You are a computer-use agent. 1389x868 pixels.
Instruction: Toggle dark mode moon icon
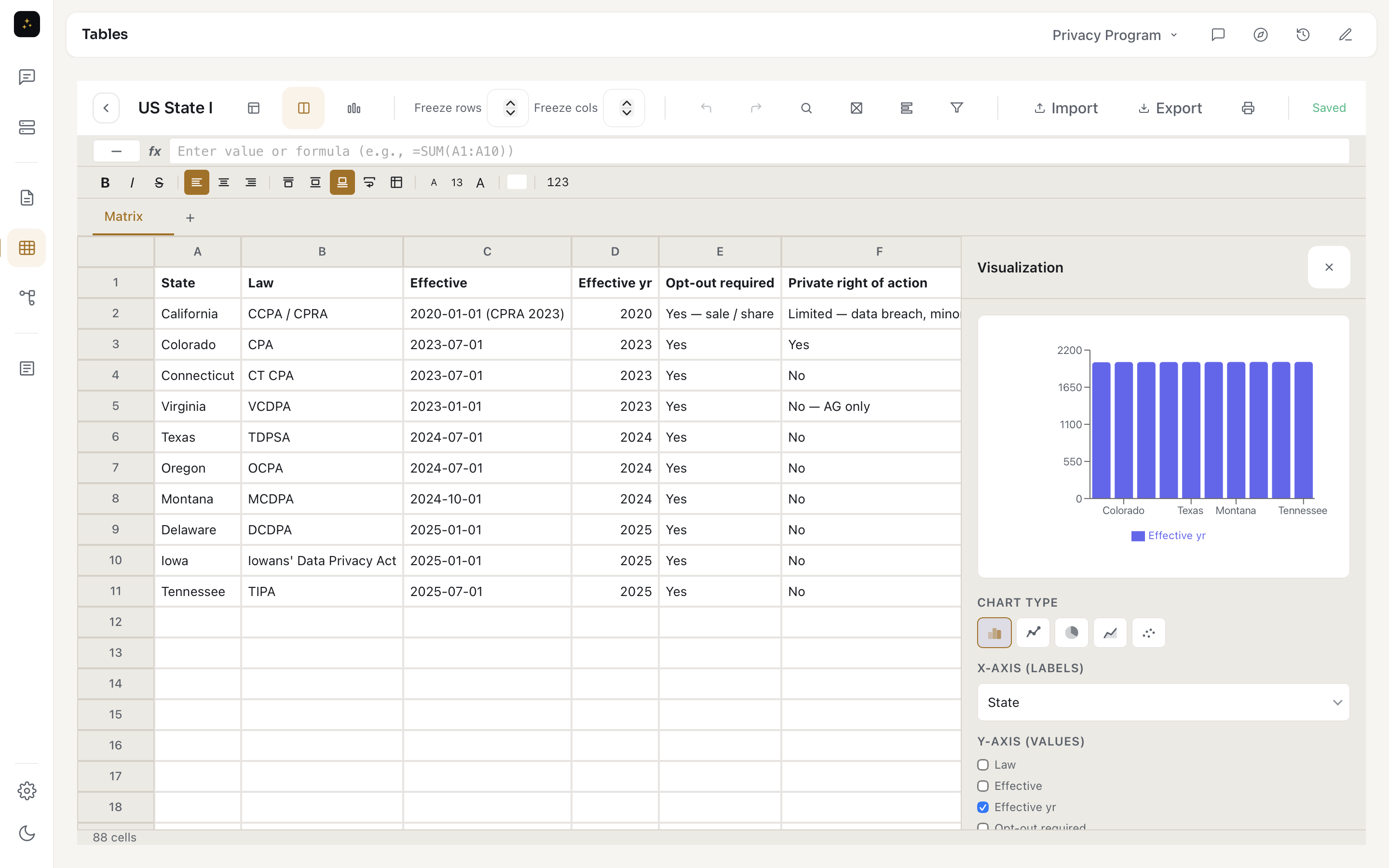(x=27, y=833)
